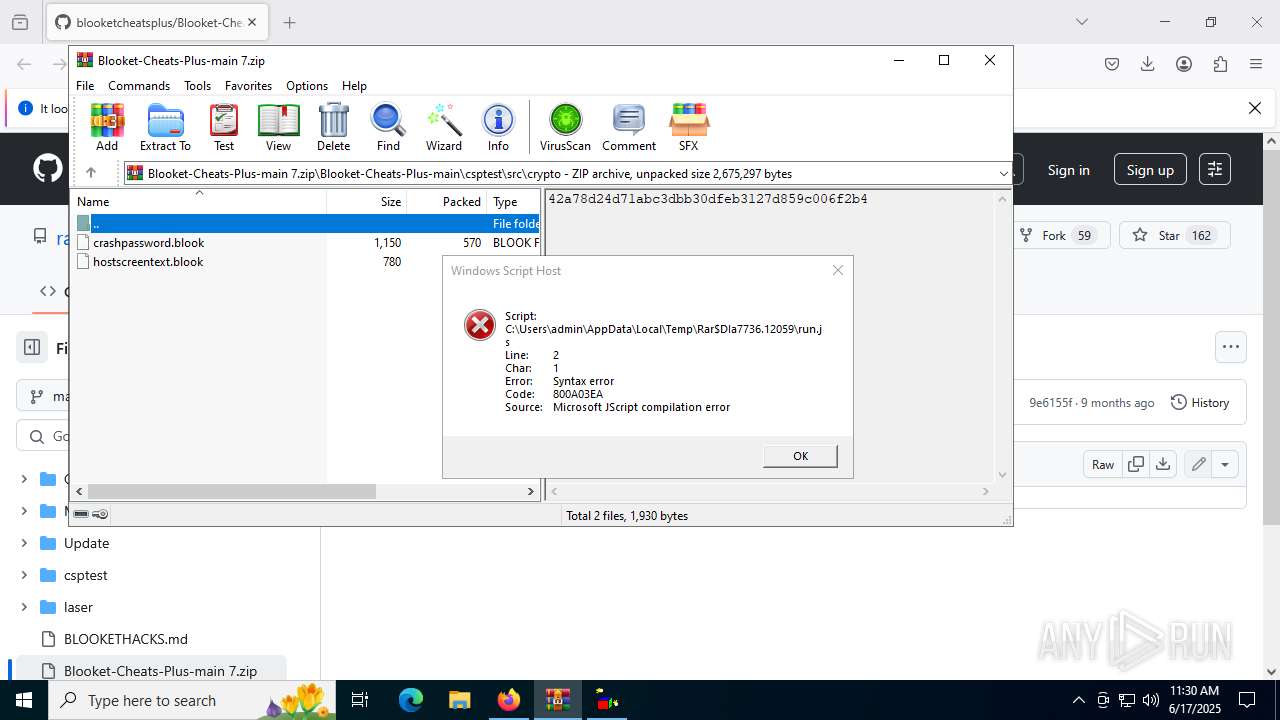Select the hostscreentext.blook file
Viewport: 1280px width, 720px height.
(x=148, y=262)
